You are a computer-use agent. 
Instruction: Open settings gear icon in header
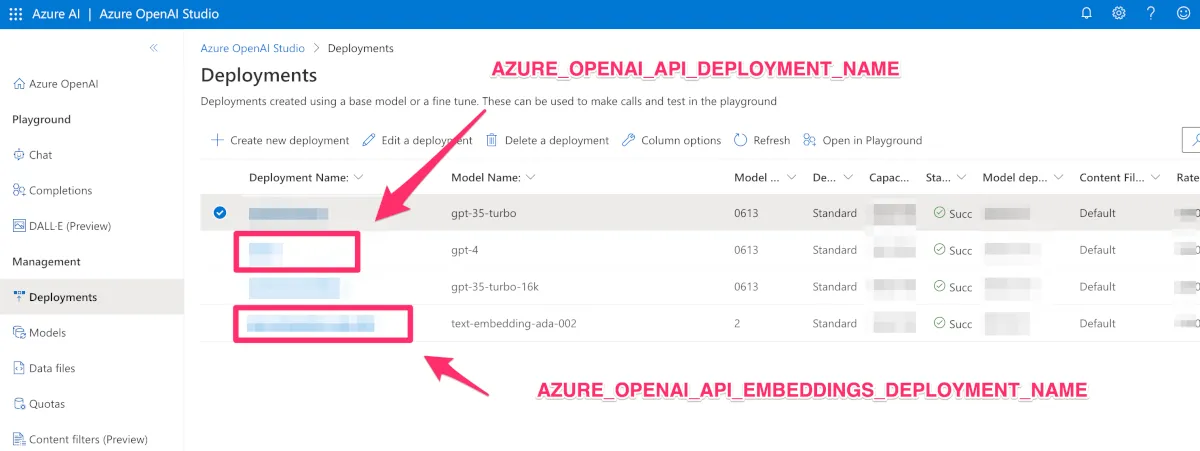pos(1119,14)
